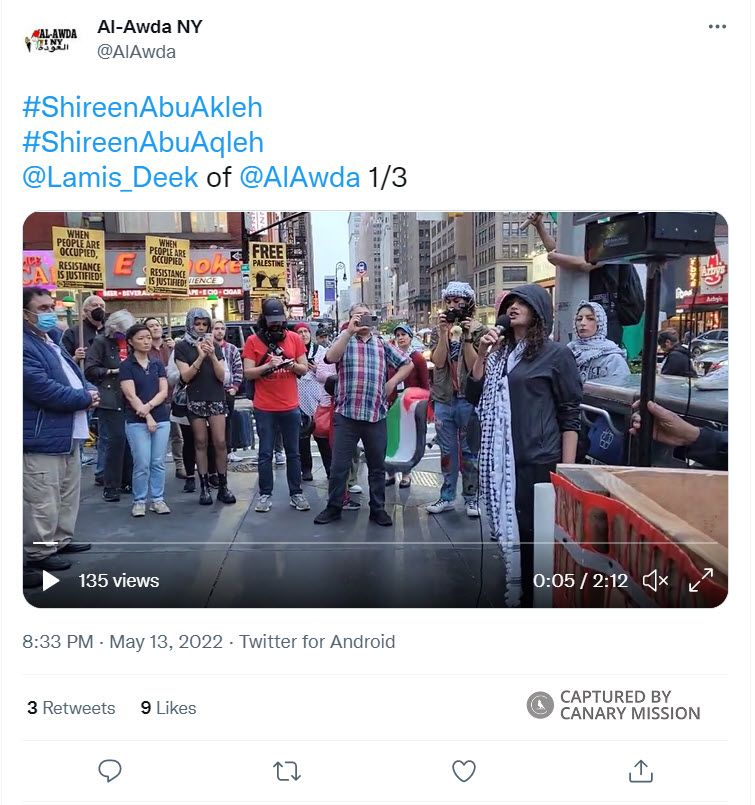Open the @AlAwda mention in tweet text
The width and height of the screenshot is (755, 805).
[x=300, y=177]
